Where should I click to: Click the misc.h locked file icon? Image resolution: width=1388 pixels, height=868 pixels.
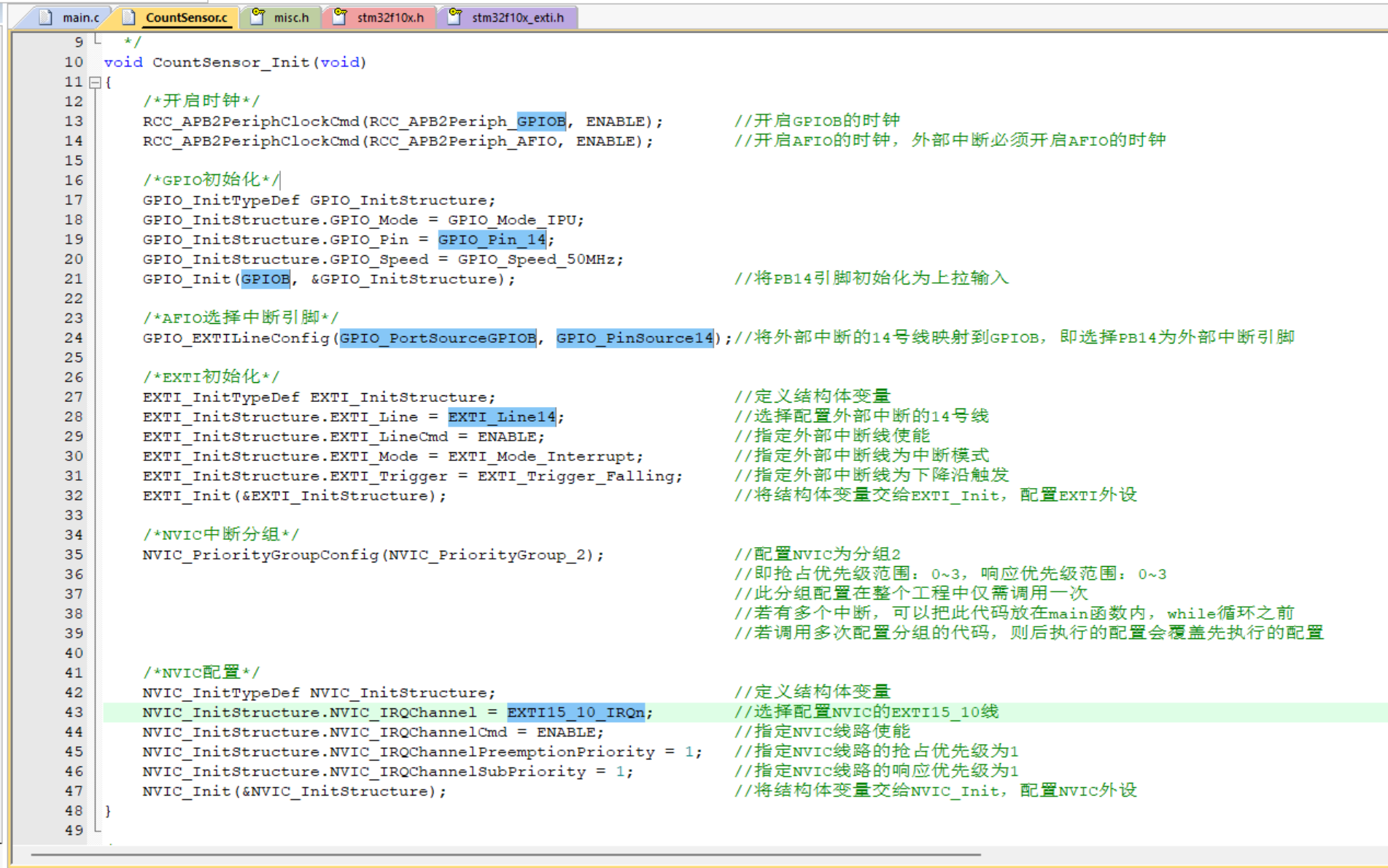(257, 16)
